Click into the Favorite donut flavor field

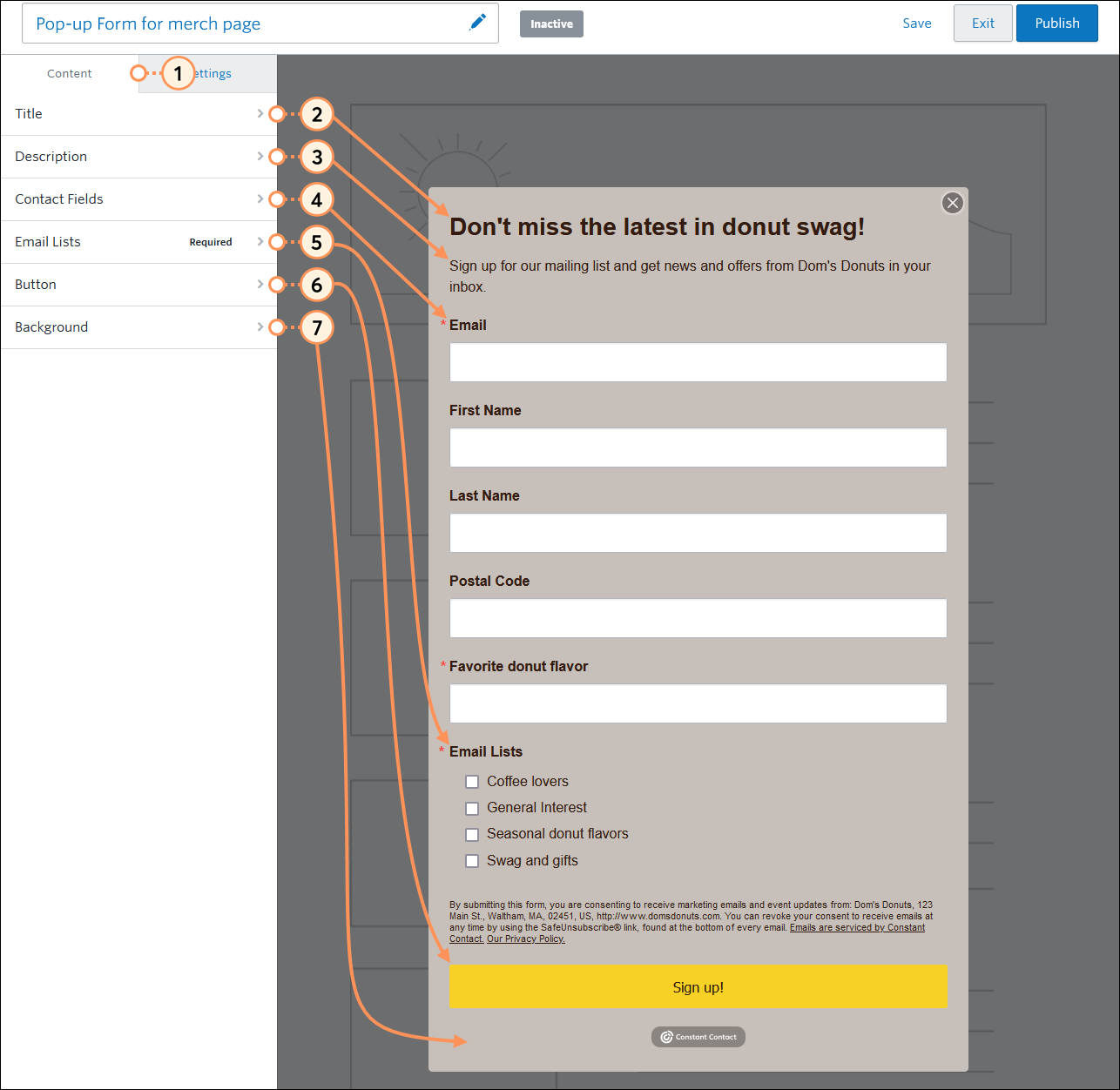(x=698, y=703)
